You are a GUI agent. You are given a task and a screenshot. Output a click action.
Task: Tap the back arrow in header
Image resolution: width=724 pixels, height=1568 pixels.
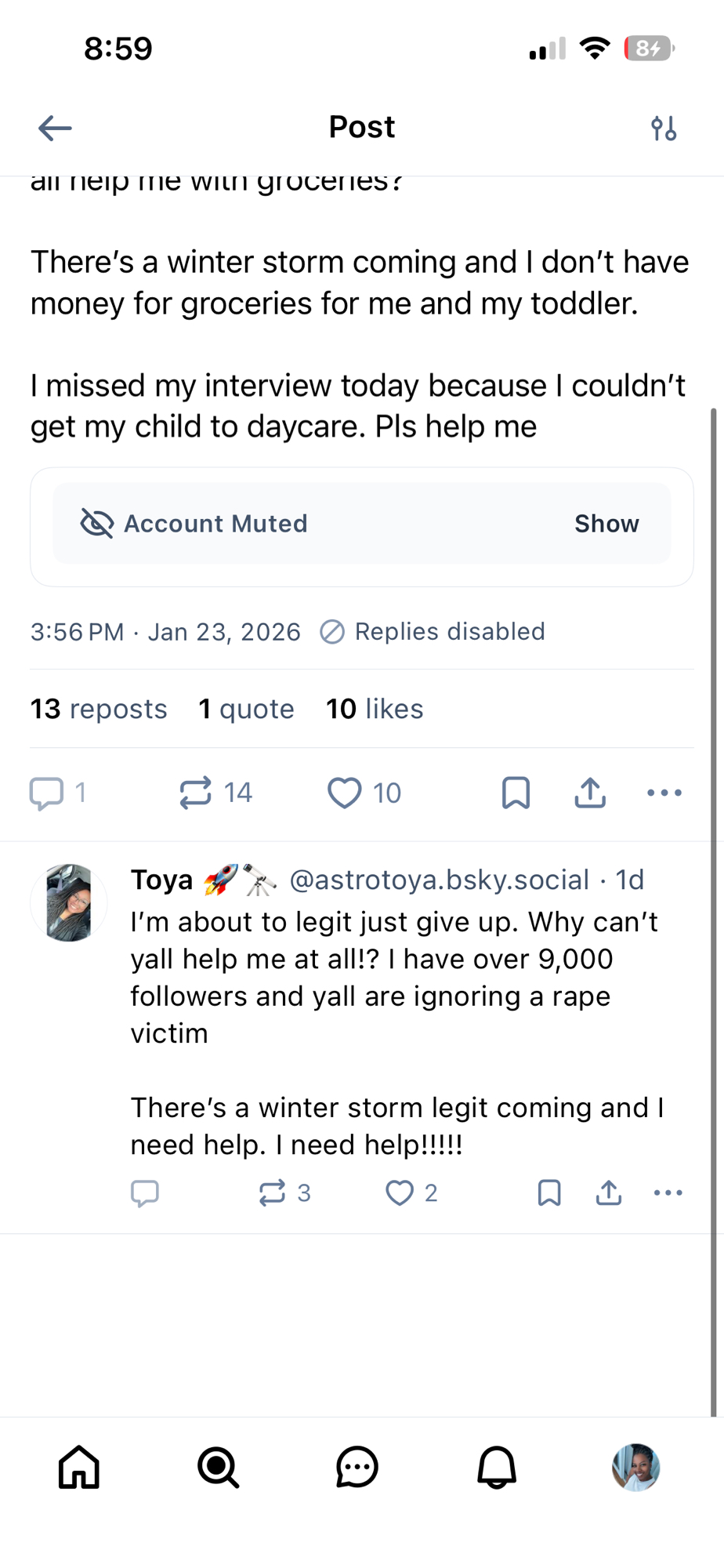(x=55, y=128)
